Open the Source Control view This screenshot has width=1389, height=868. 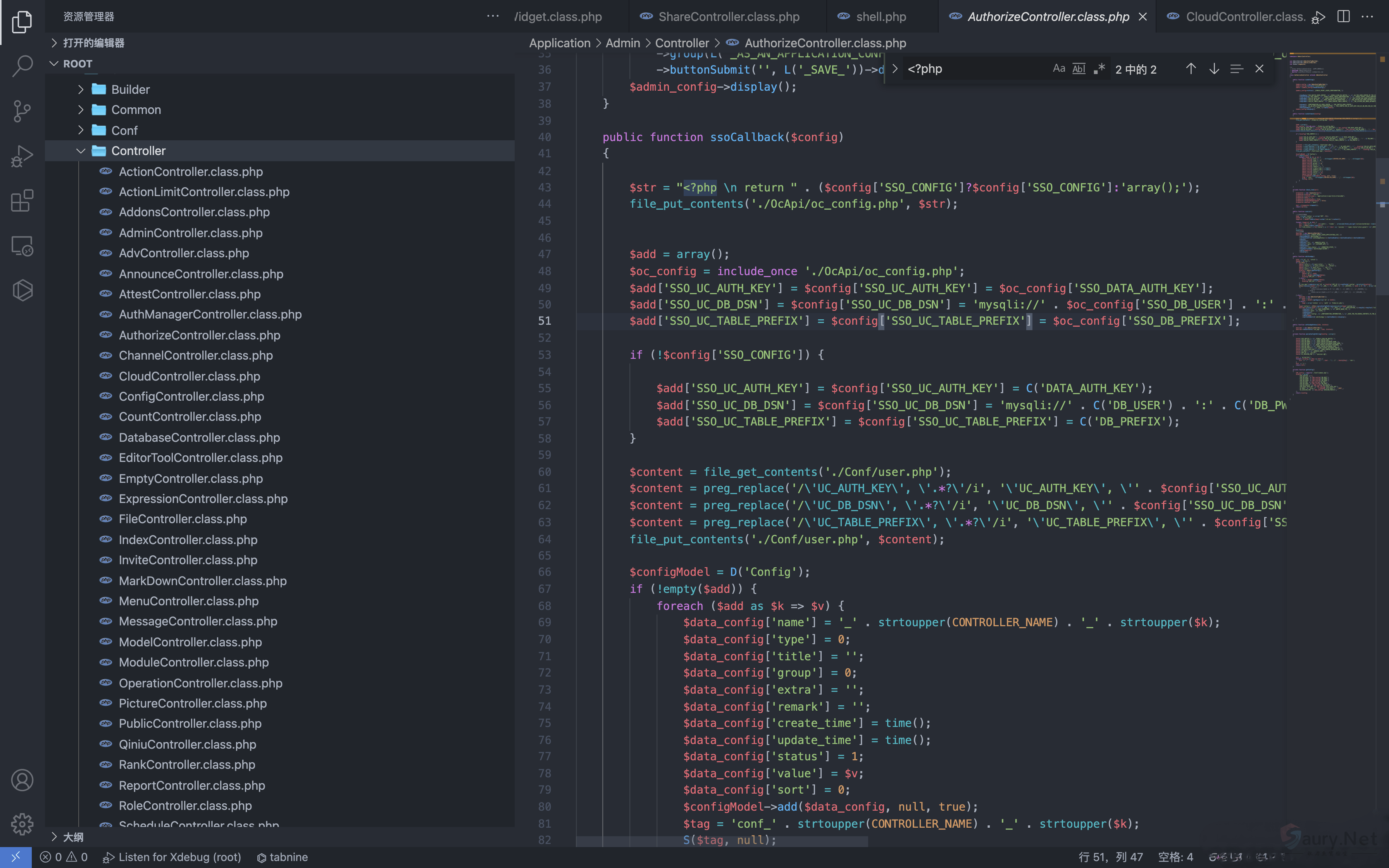[x=22, y=111]
